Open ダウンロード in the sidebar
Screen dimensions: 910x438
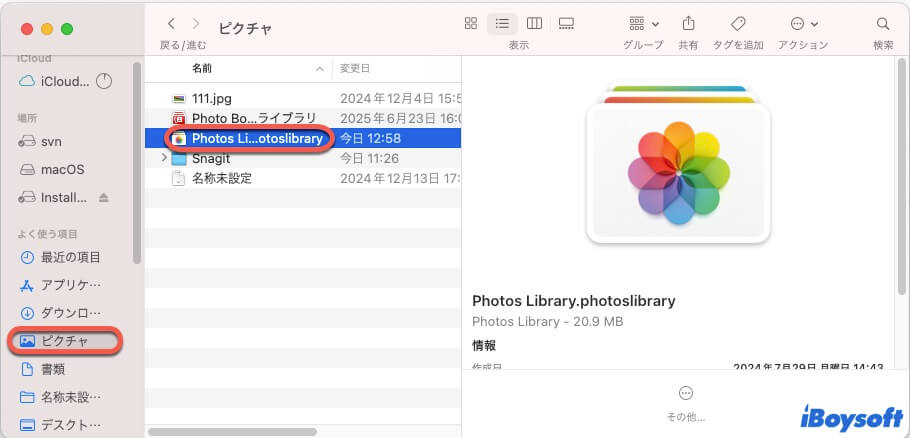[70, 312]
